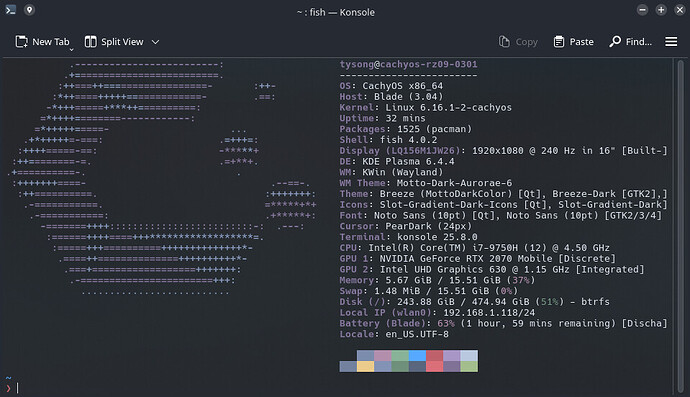Click the 'Display (LQ156M1JW26)' line

point(503,151)
